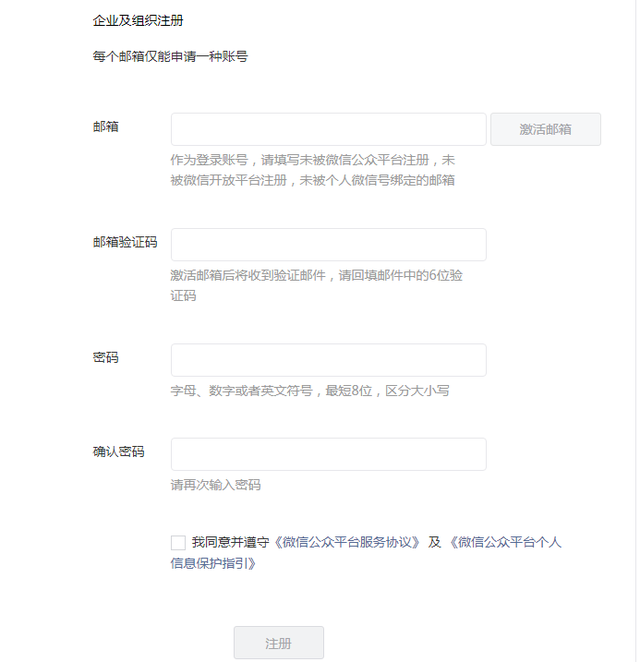Click the password hint starting with 字母、数字或者英文符号

tap(310, 390)
